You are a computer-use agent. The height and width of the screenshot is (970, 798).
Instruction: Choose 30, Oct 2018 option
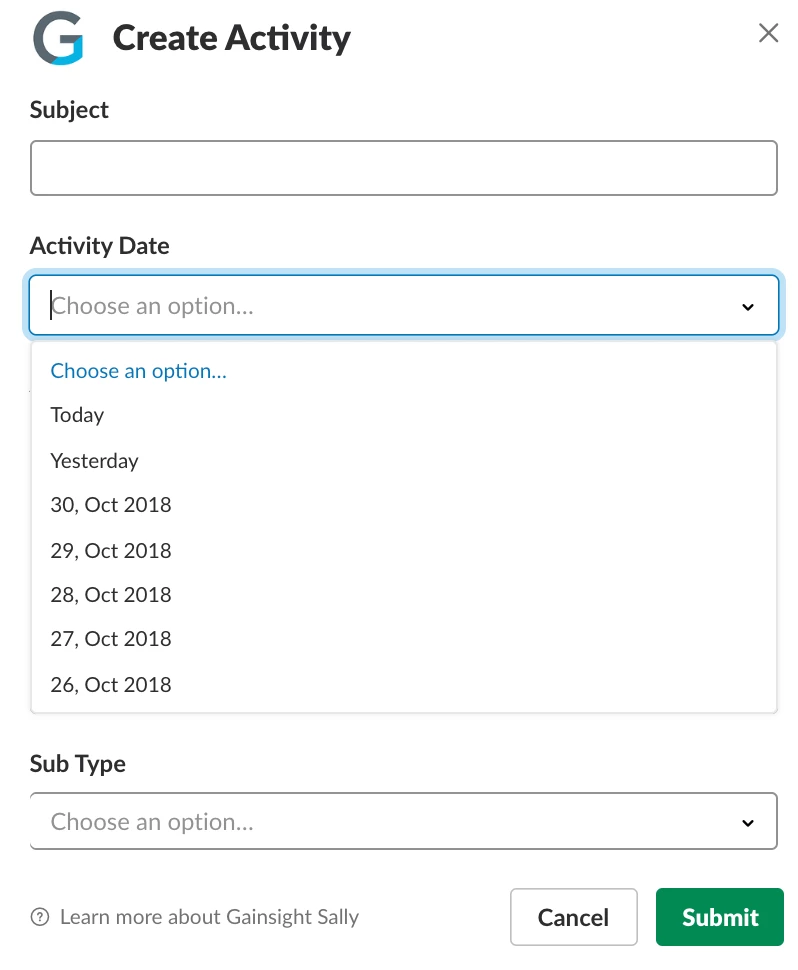(x=403, y=505)
